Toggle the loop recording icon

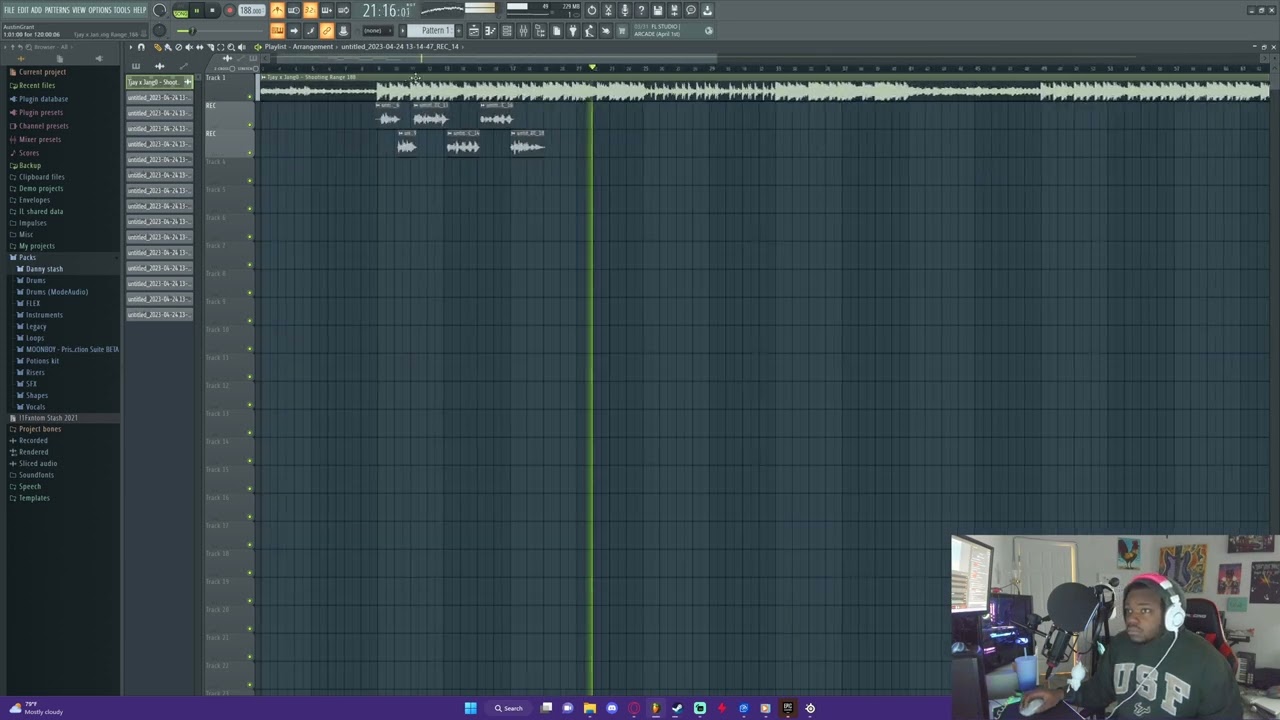[342, 10]
